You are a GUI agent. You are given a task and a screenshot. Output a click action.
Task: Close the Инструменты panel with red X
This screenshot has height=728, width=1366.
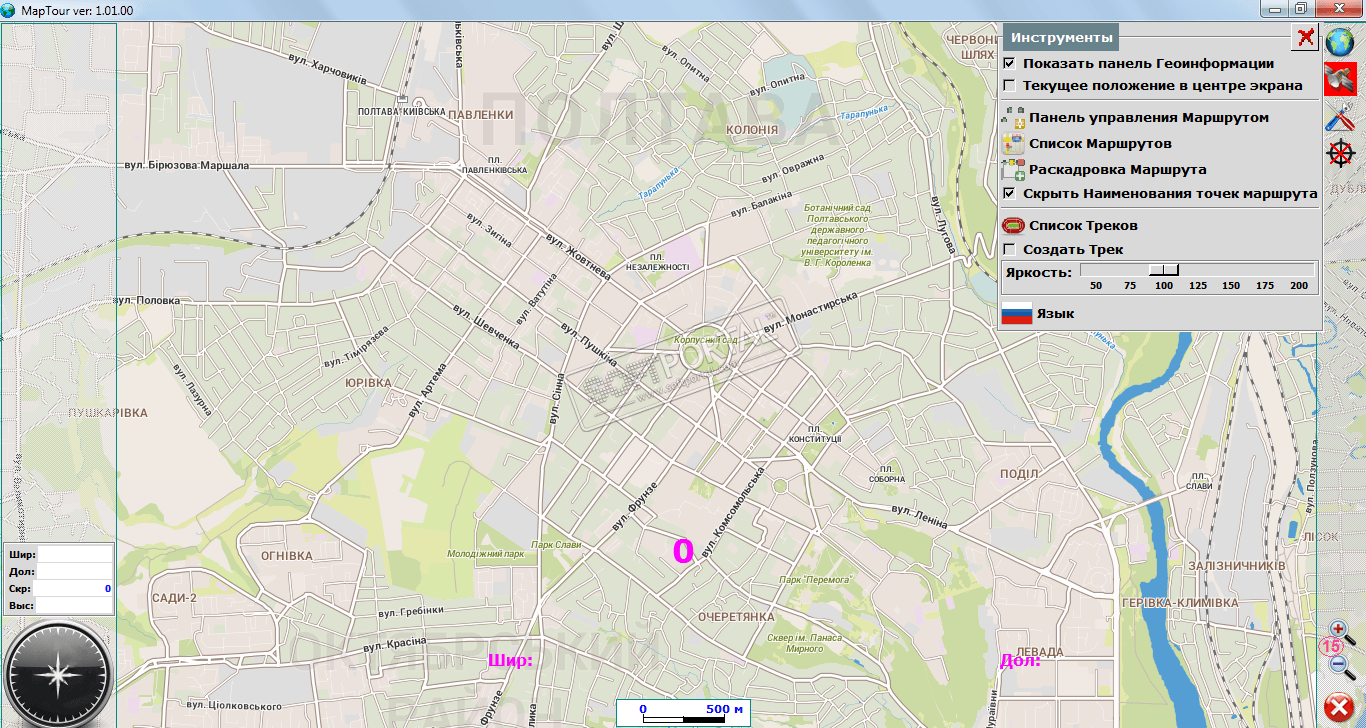click(1305, 38)
